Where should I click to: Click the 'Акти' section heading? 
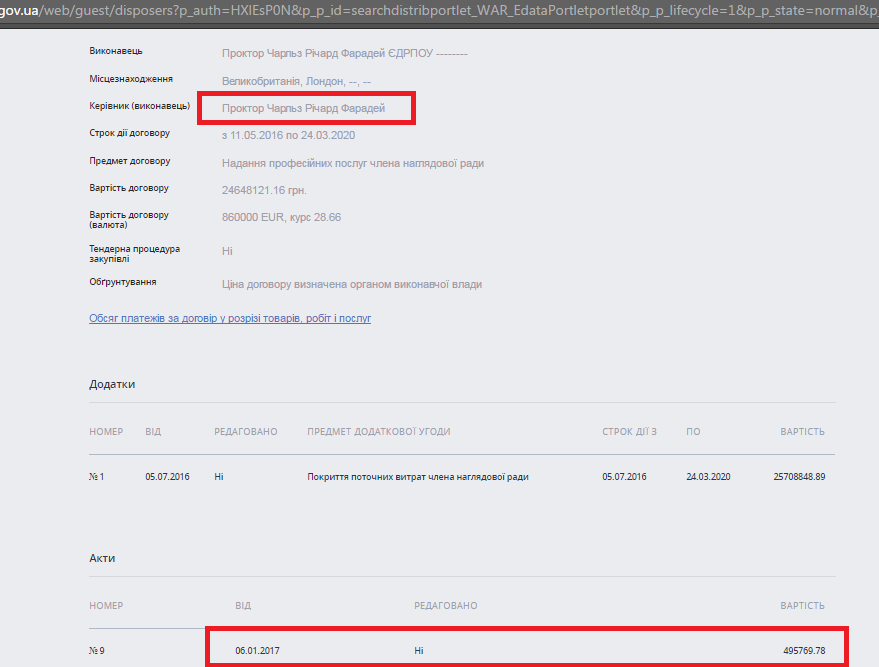(102, 558)
